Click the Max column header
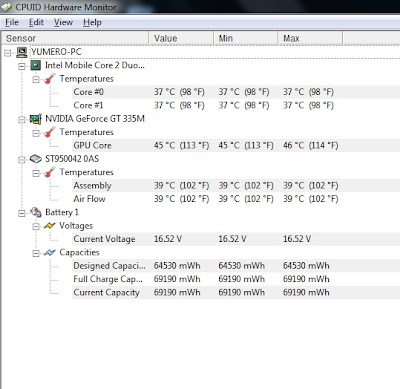Screen dimensions: 400x389 pyautogui.click(x=310, y=38)
